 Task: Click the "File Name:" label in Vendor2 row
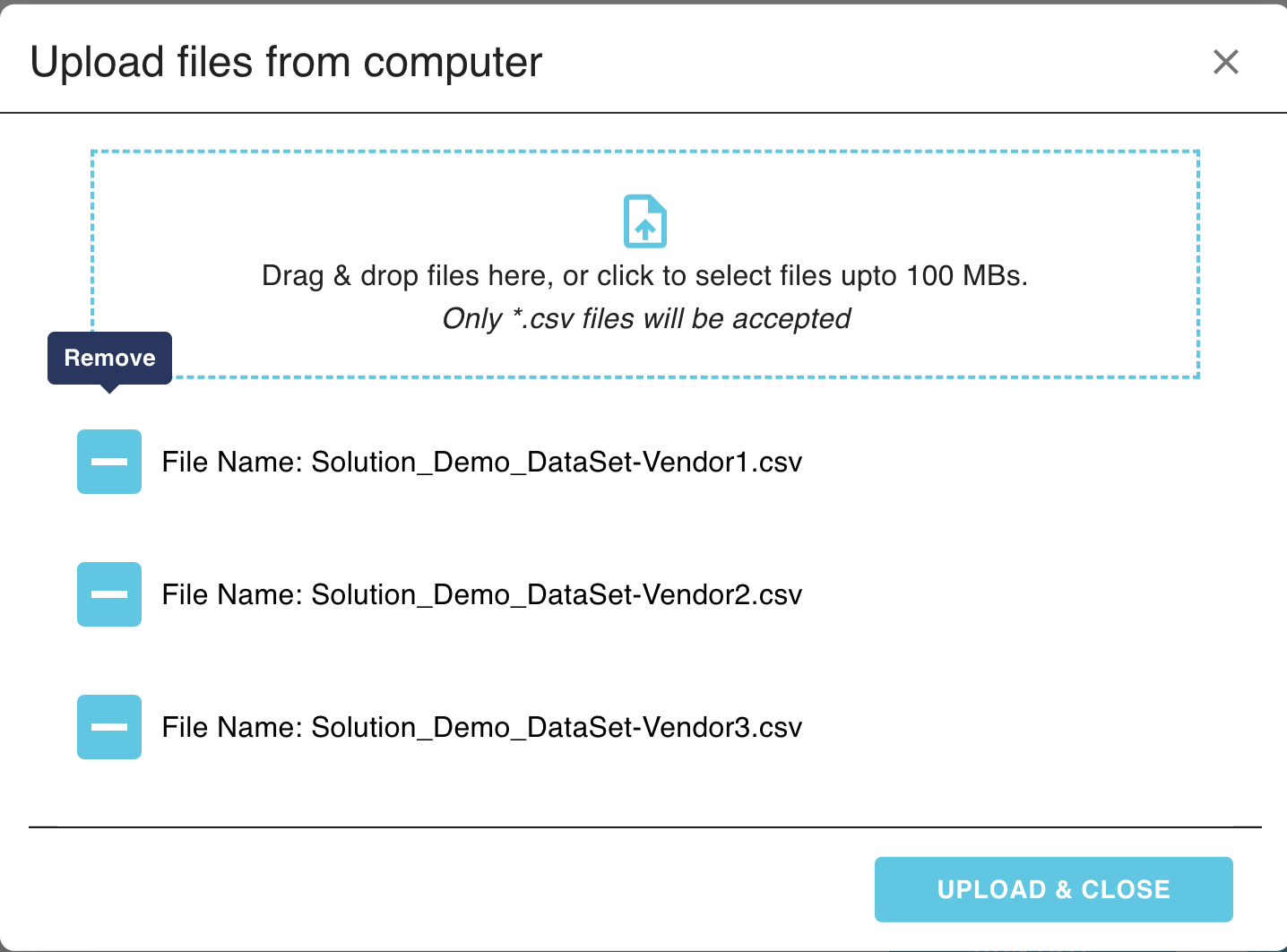232,595
